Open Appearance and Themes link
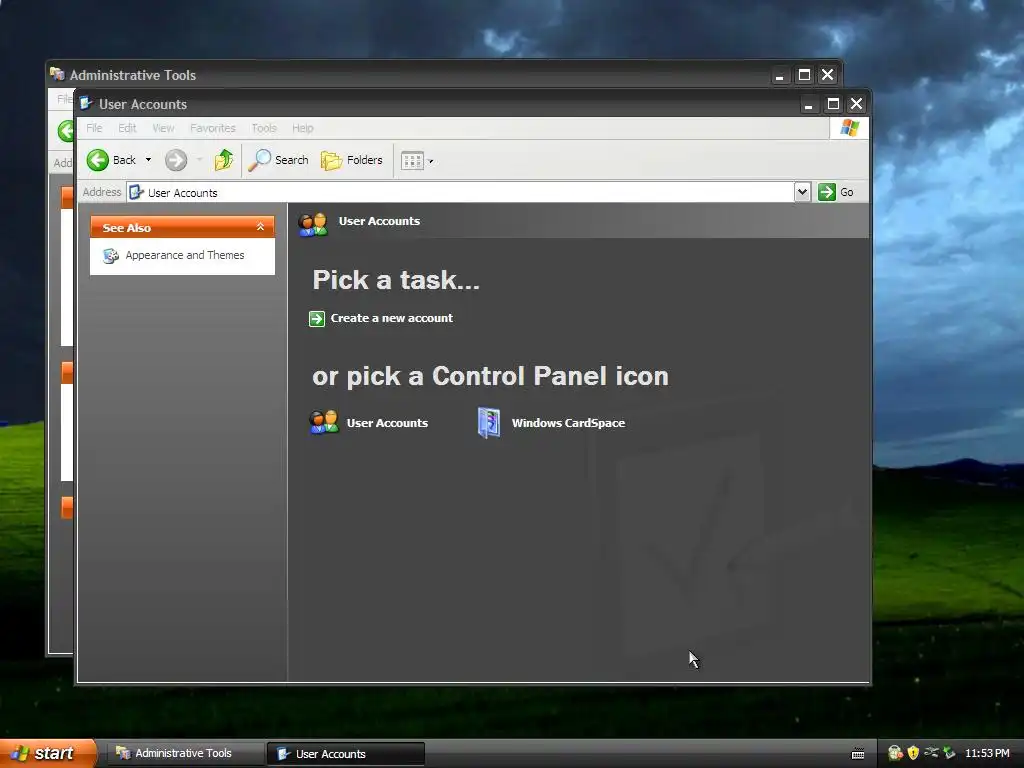The image size is (1024, 768). tap(185, 255)
